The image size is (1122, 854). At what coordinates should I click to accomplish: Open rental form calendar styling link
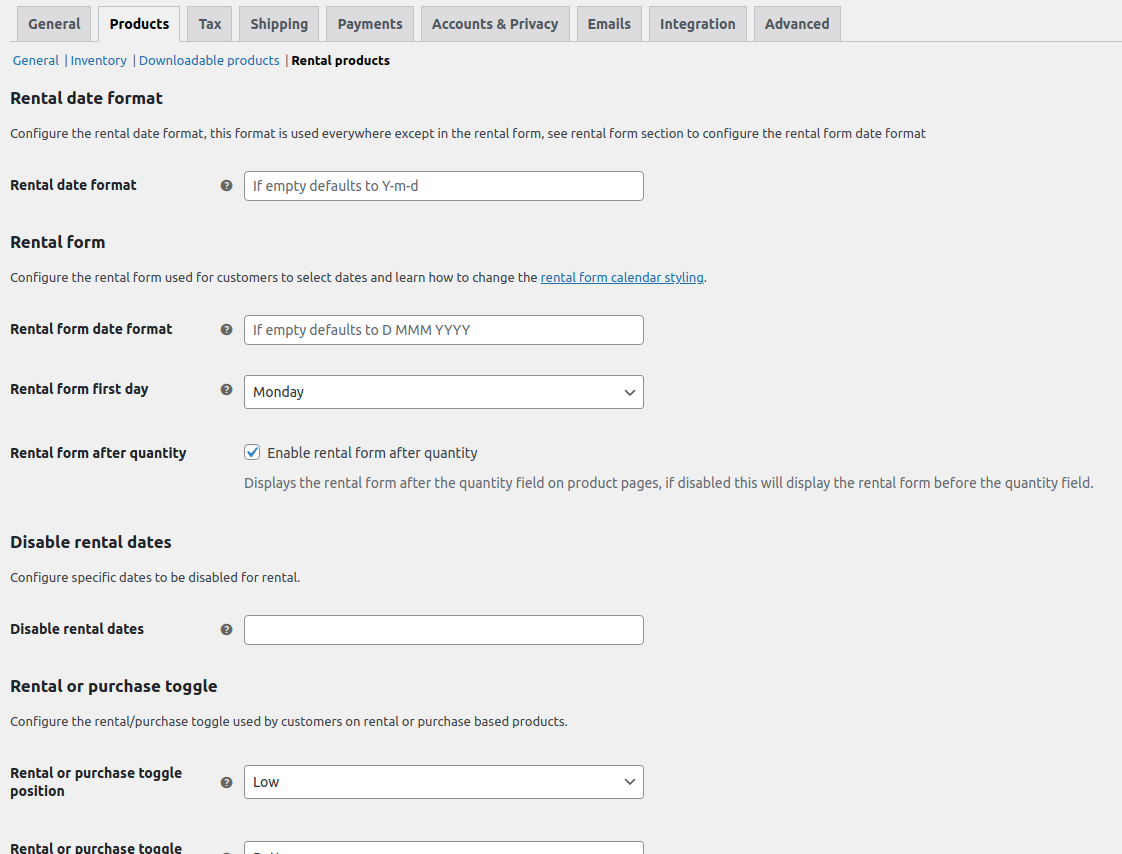(x=622, y=277)
